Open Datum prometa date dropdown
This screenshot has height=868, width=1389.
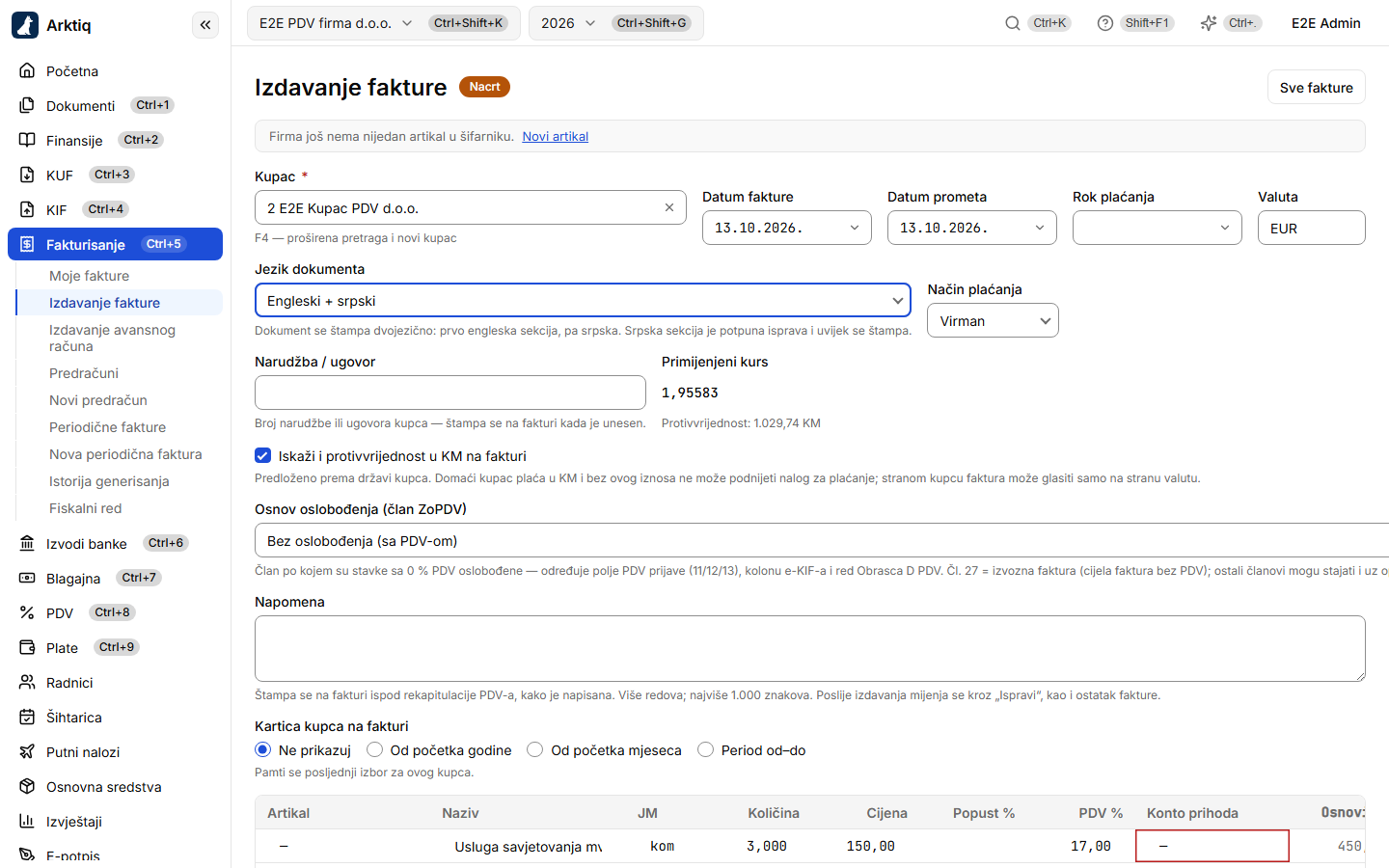coord(972,228)
